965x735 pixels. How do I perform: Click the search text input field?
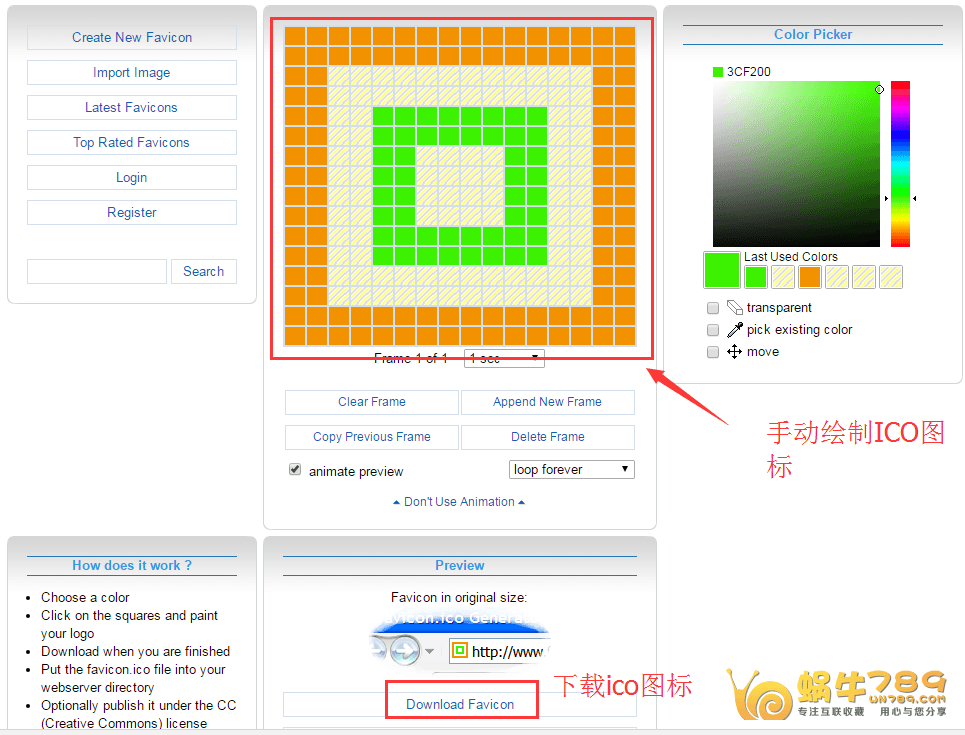pyautogui.click(x=97, y=272)
